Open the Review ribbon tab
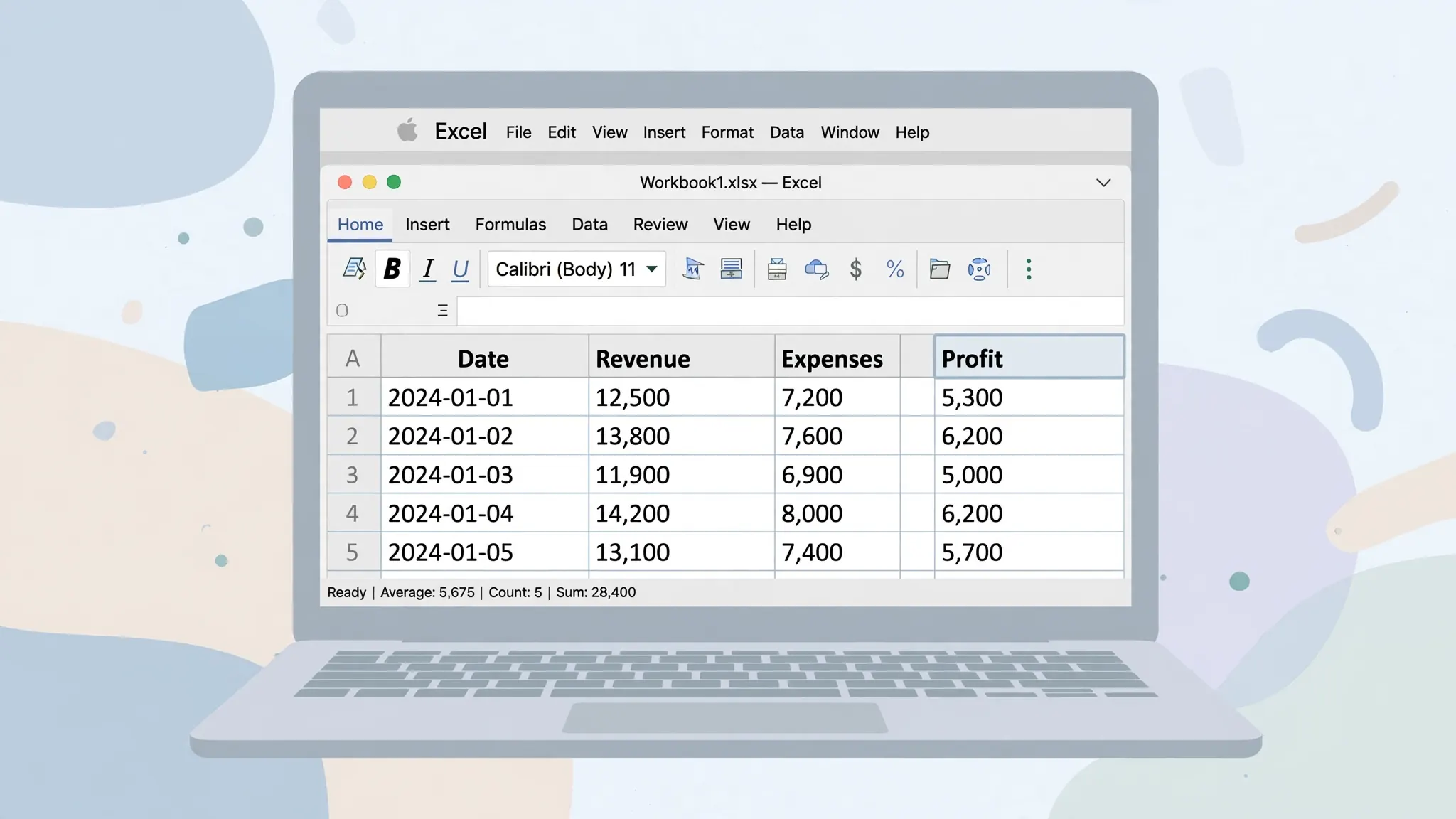 pos(660,225)
